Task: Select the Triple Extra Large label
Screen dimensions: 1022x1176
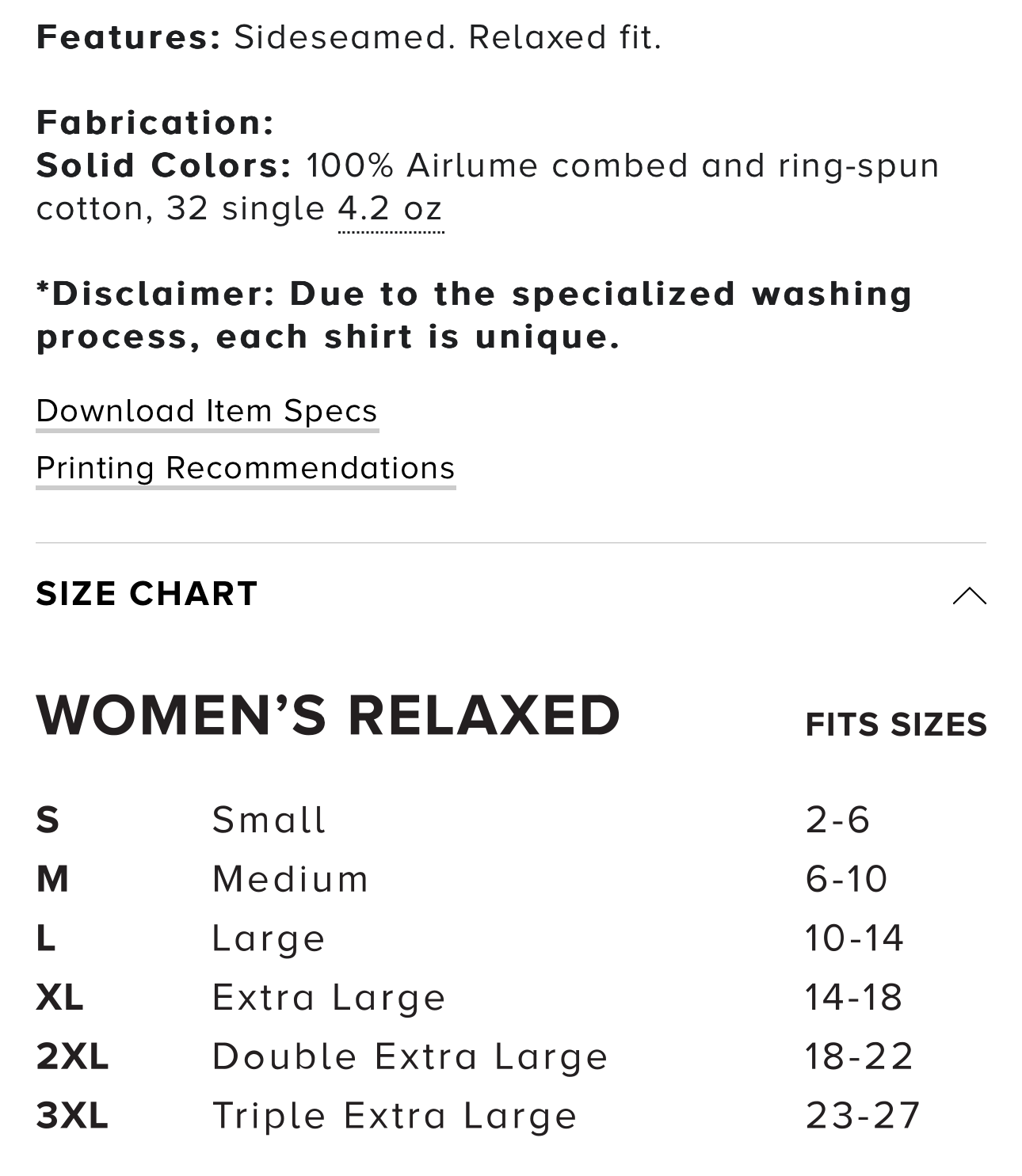Action: (x=395, y=1116)
